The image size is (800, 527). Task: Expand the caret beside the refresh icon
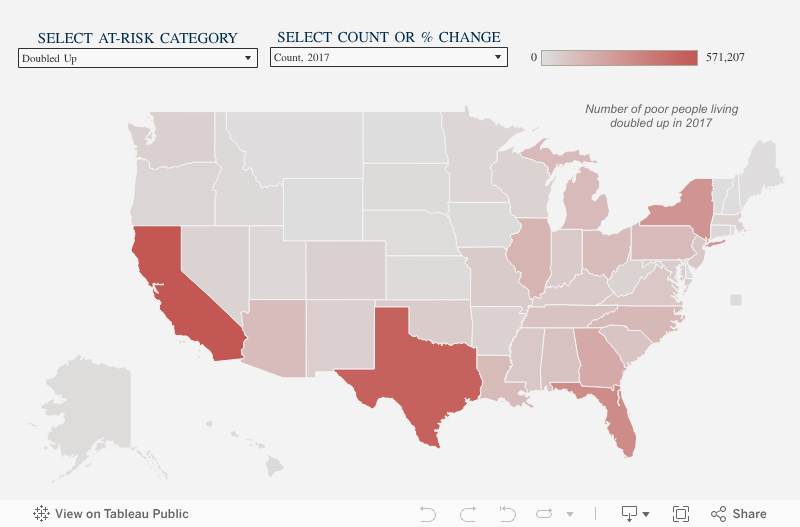tap(569, 514)
